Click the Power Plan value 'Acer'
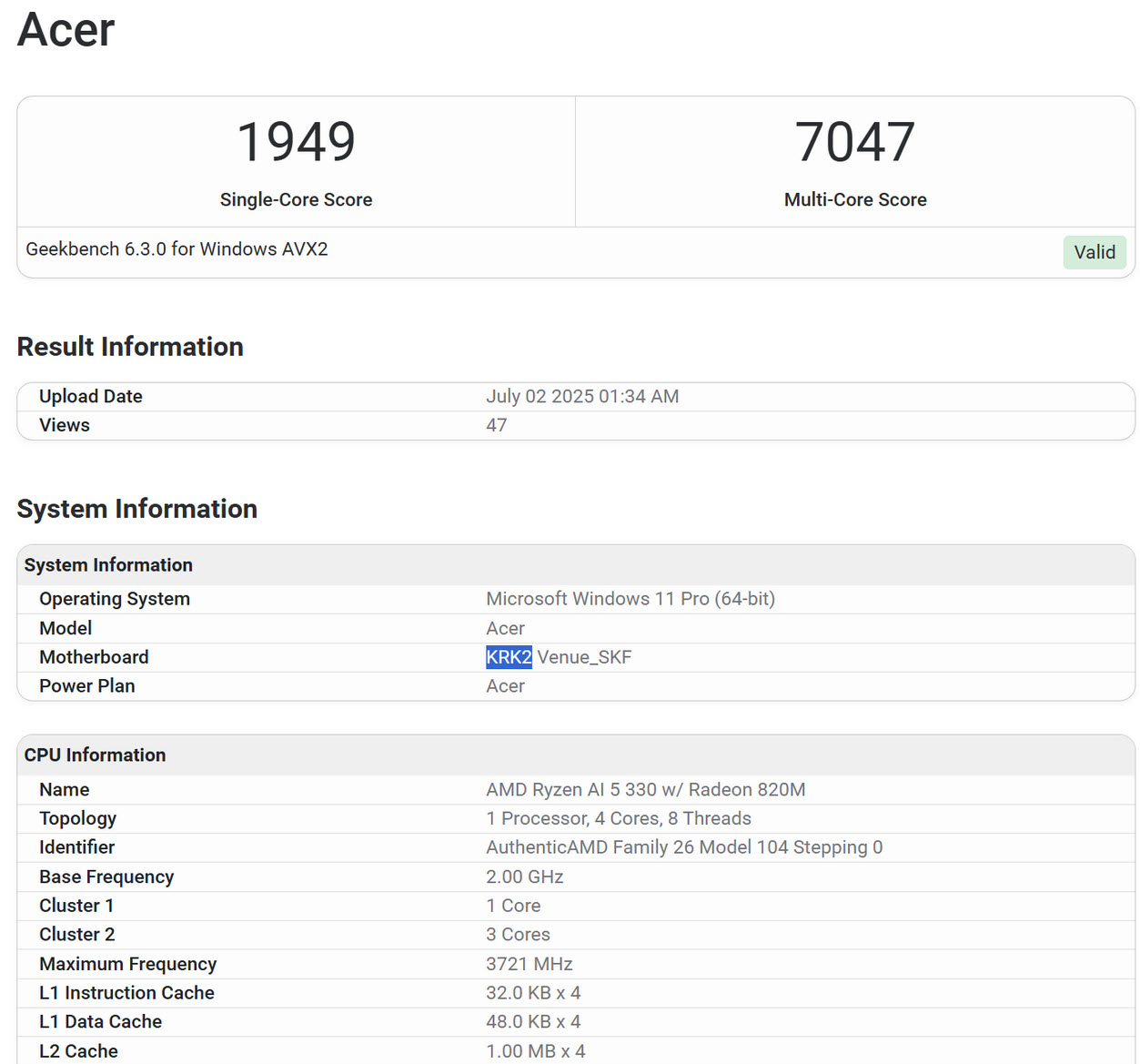Image resolution: width=1140 pixels, height=1064 pixels. coord(505,686)
